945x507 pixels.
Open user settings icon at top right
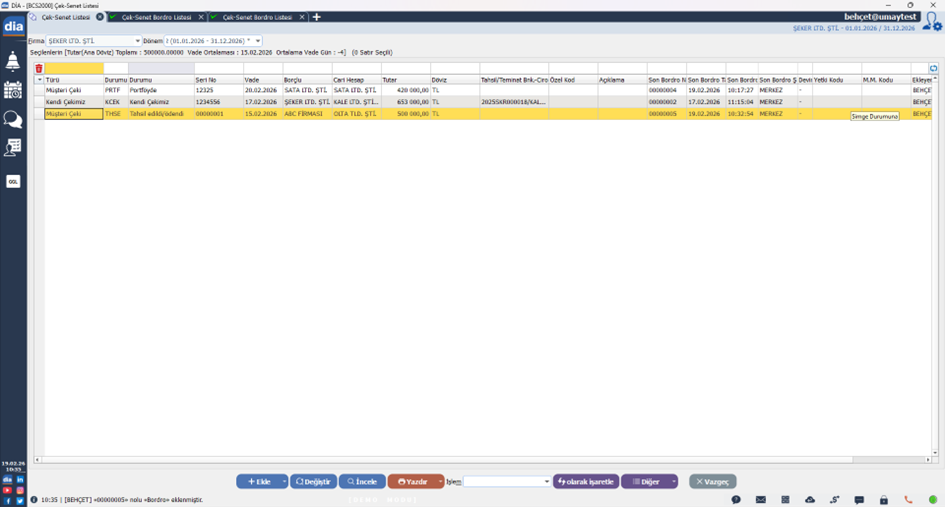click(x=932, y=21)
